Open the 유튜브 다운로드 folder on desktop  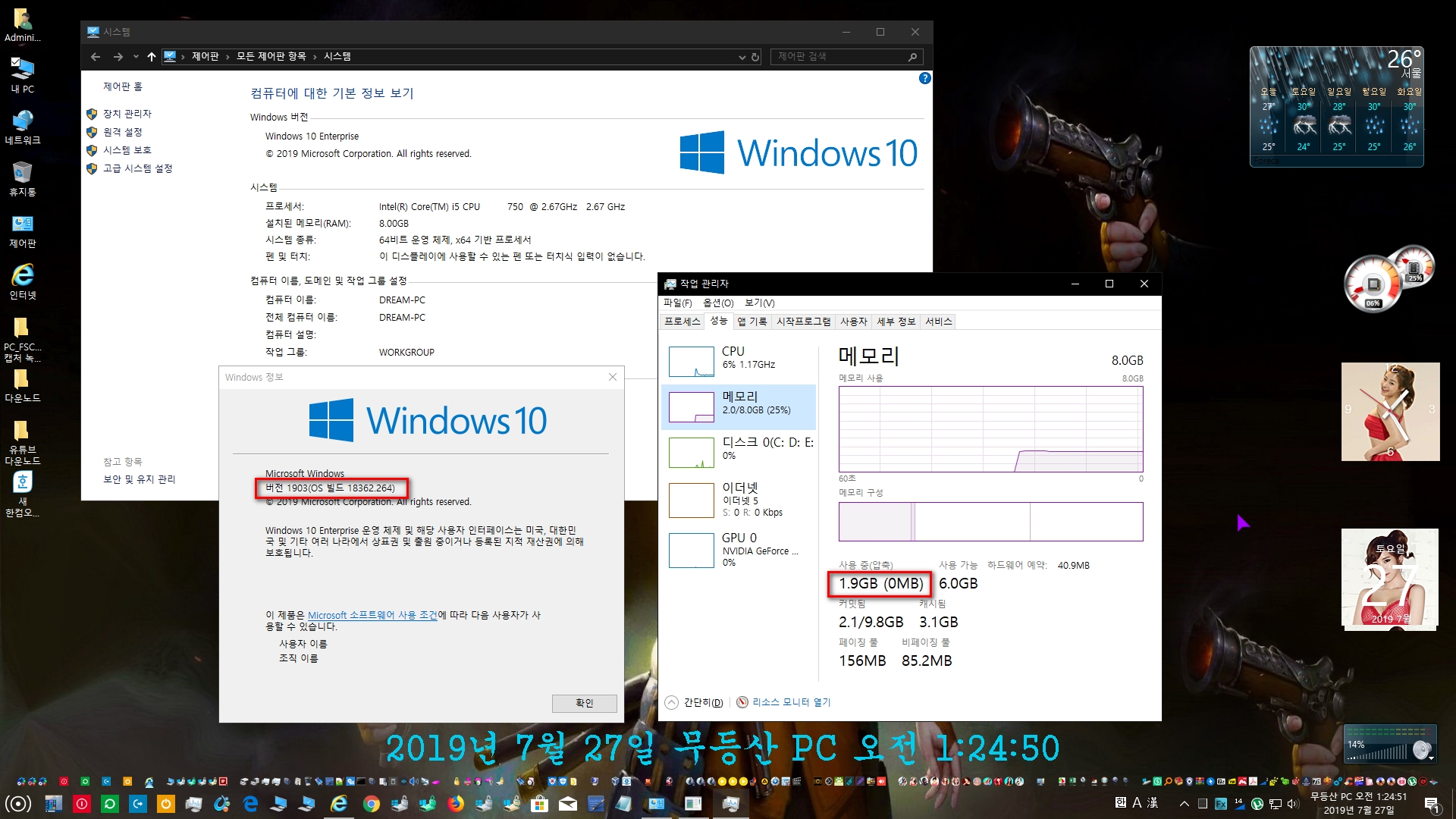click(x=22, y=441)
